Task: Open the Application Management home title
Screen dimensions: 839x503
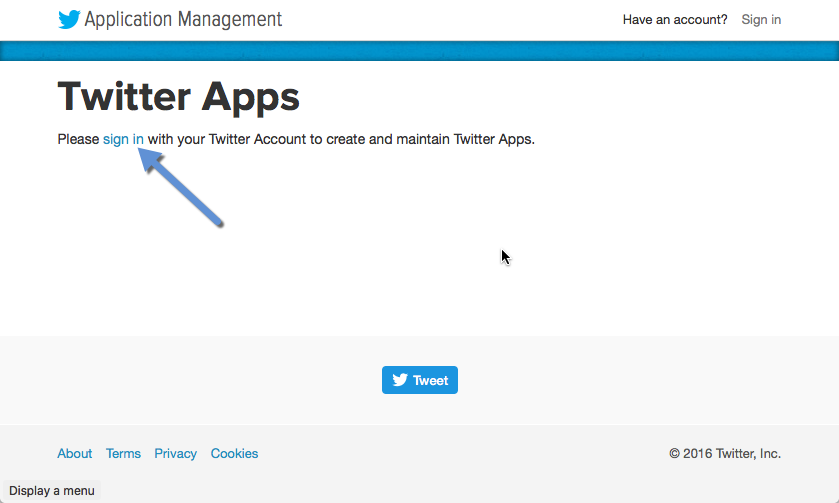Action: [183, 19]
